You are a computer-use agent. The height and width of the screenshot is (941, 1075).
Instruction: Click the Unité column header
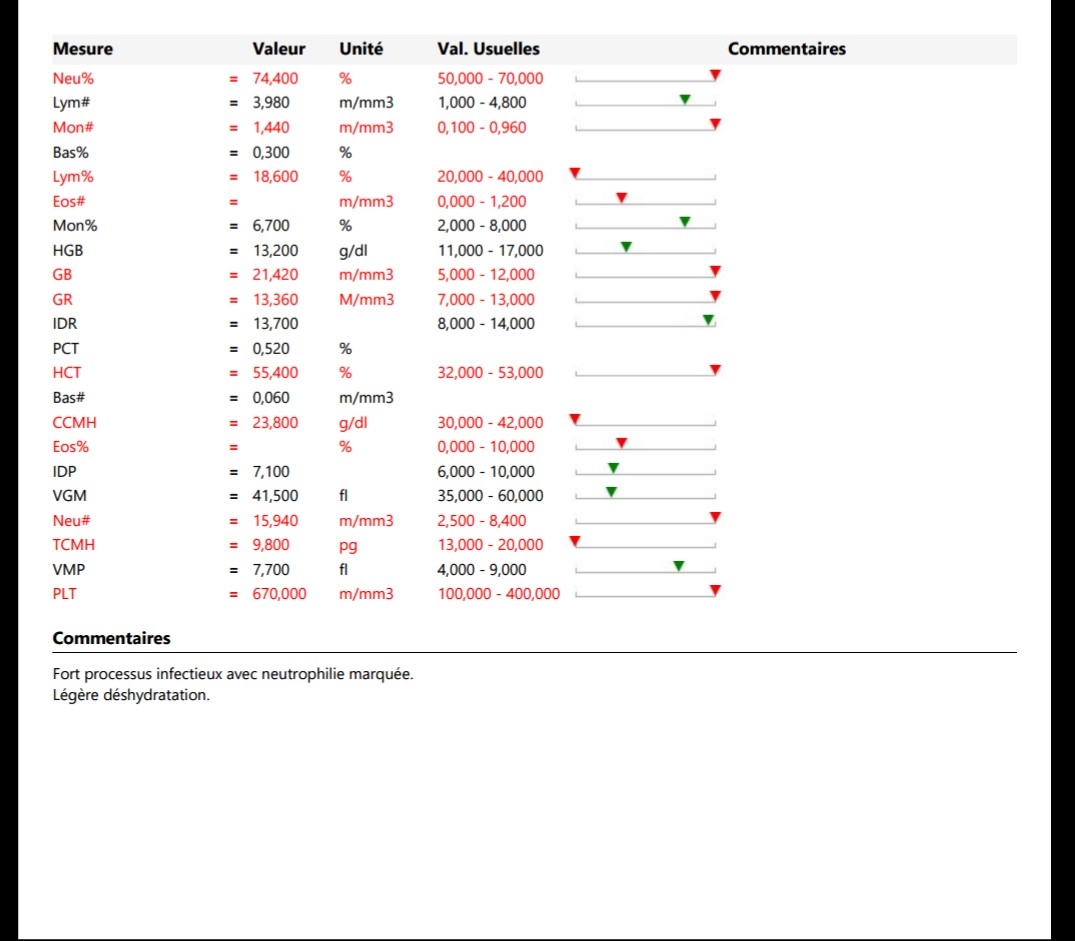click(x=361, y=49)
